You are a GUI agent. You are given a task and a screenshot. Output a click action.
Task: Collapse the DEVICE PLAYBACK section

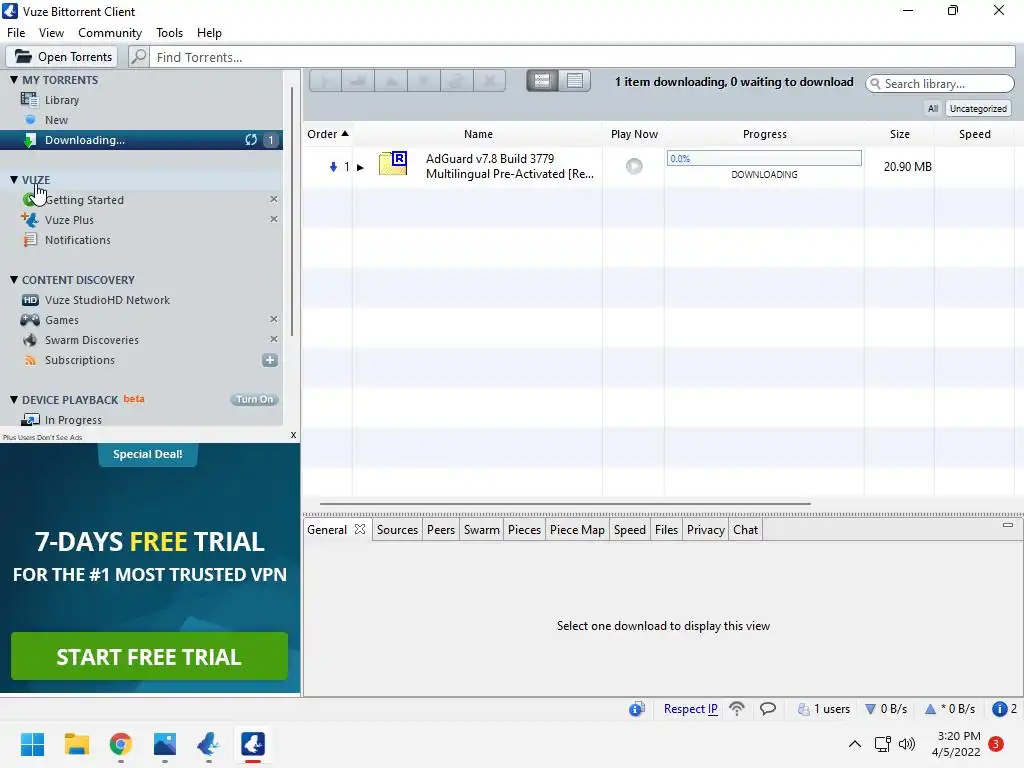[x=14, y=400]
